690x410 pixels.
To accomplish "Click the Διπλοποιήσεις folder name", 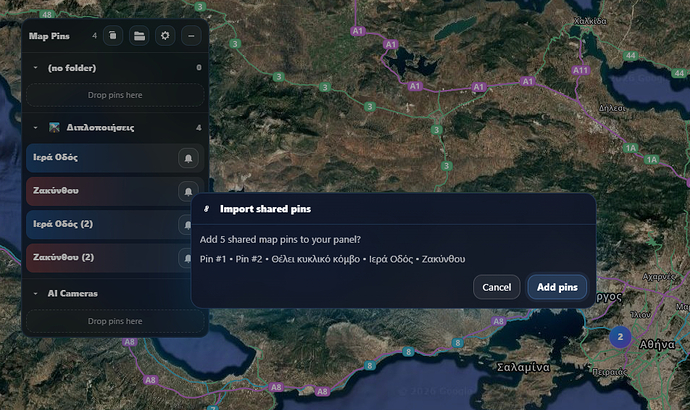I will point(100,128).
